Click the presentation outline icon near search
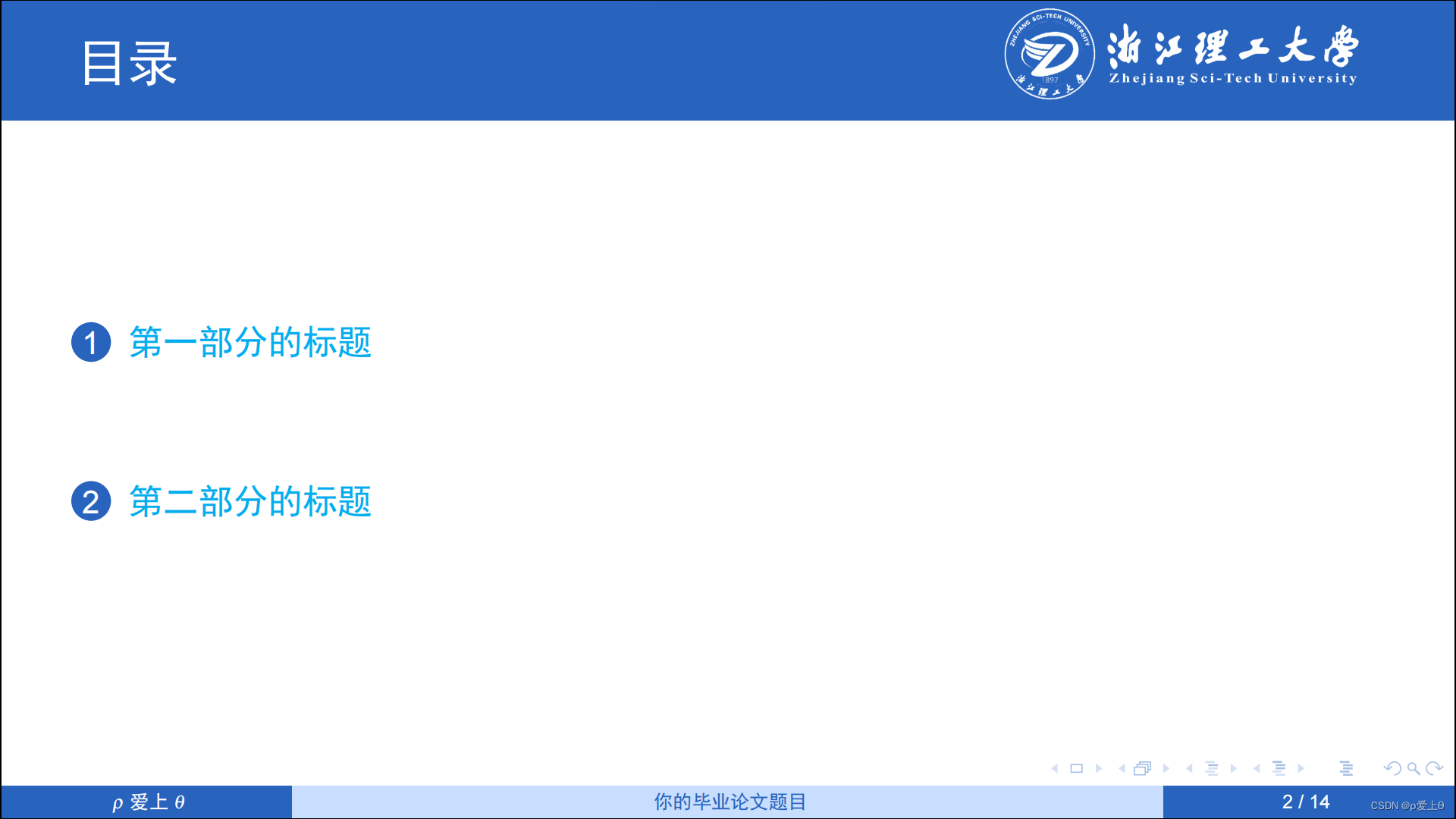Image resolution: width=1456 pixels, height=819 pixels. pos(1346,768)
